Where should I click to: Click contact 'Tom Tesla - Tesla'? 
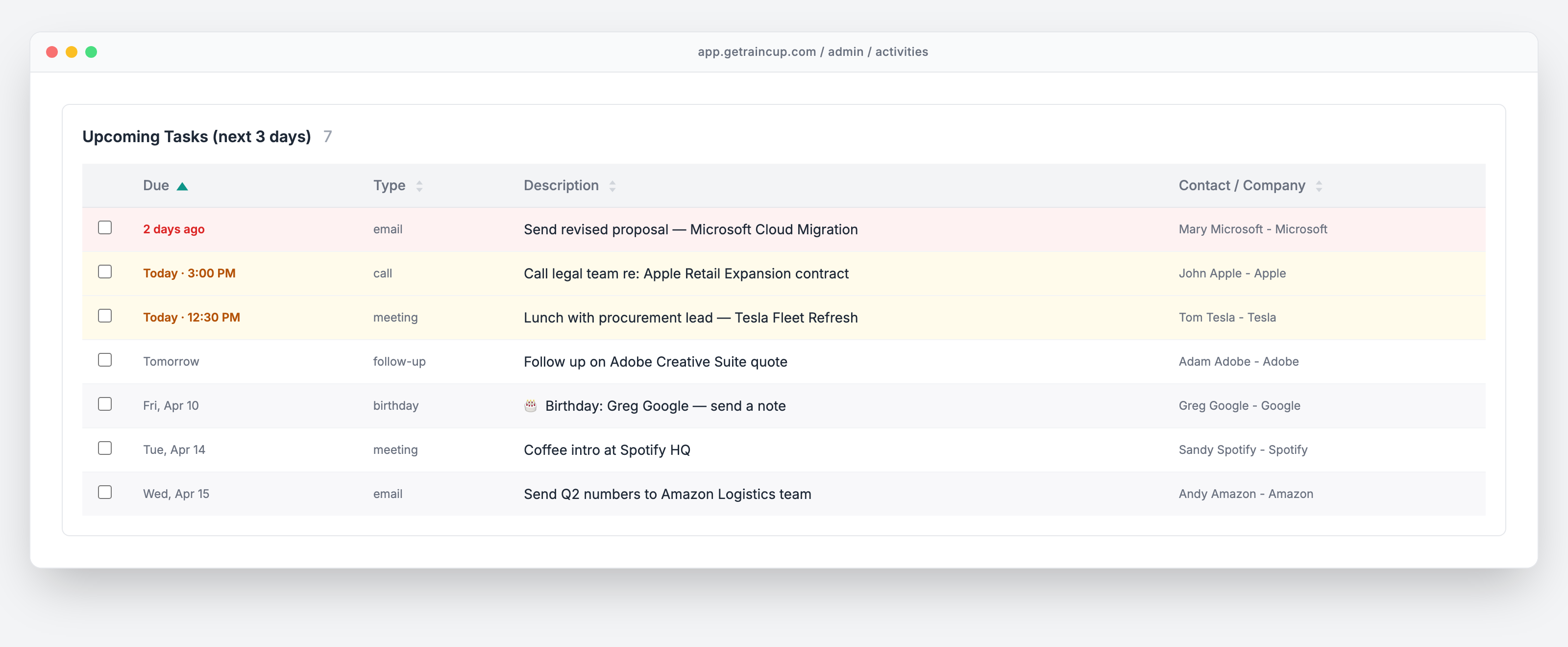point(1227,318)
